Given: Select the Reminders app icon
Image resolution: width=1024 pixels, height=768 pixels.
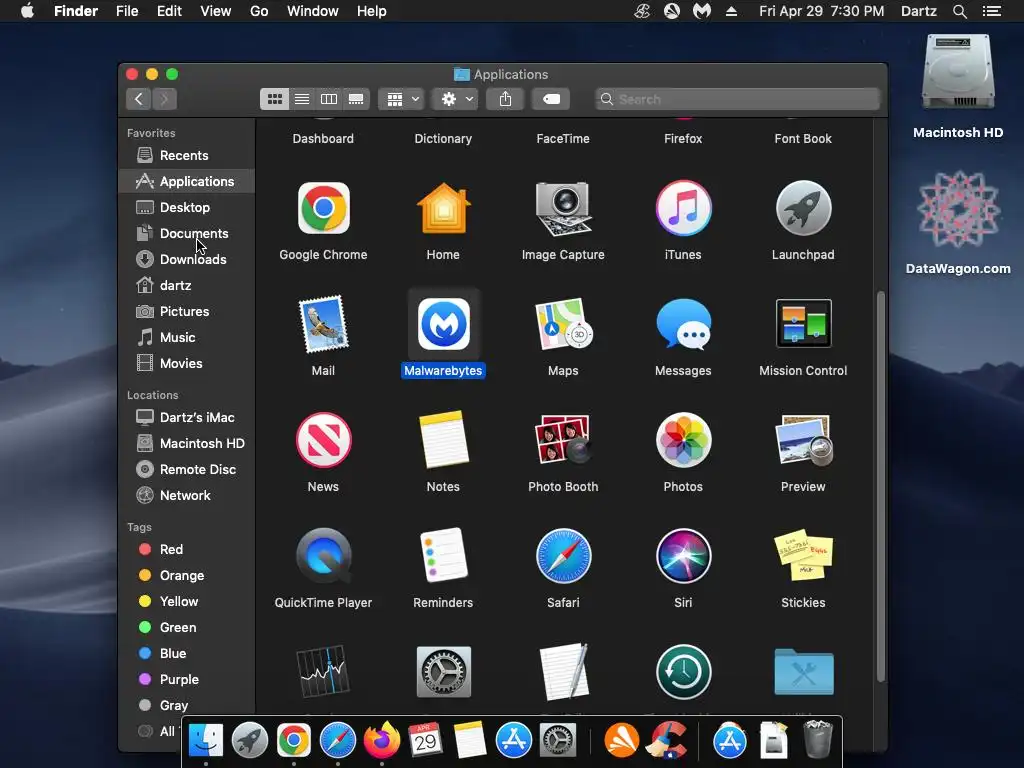Looking at the screenshot, I should click(443, 556).
